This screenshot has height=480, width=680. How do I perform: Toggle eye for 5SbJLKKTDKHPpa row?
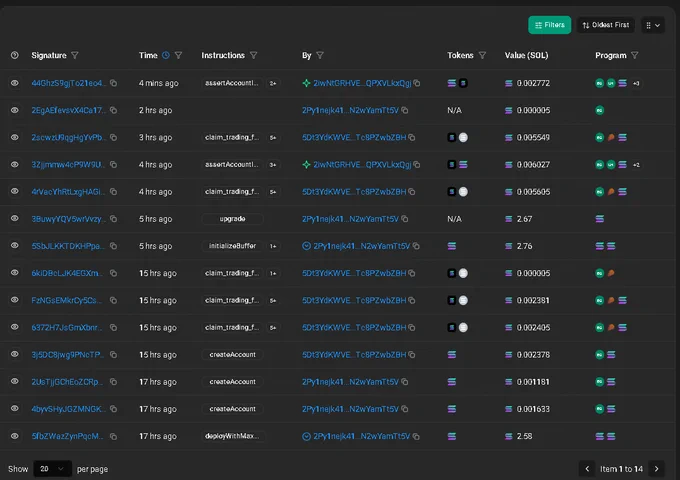tap(15, 245)
